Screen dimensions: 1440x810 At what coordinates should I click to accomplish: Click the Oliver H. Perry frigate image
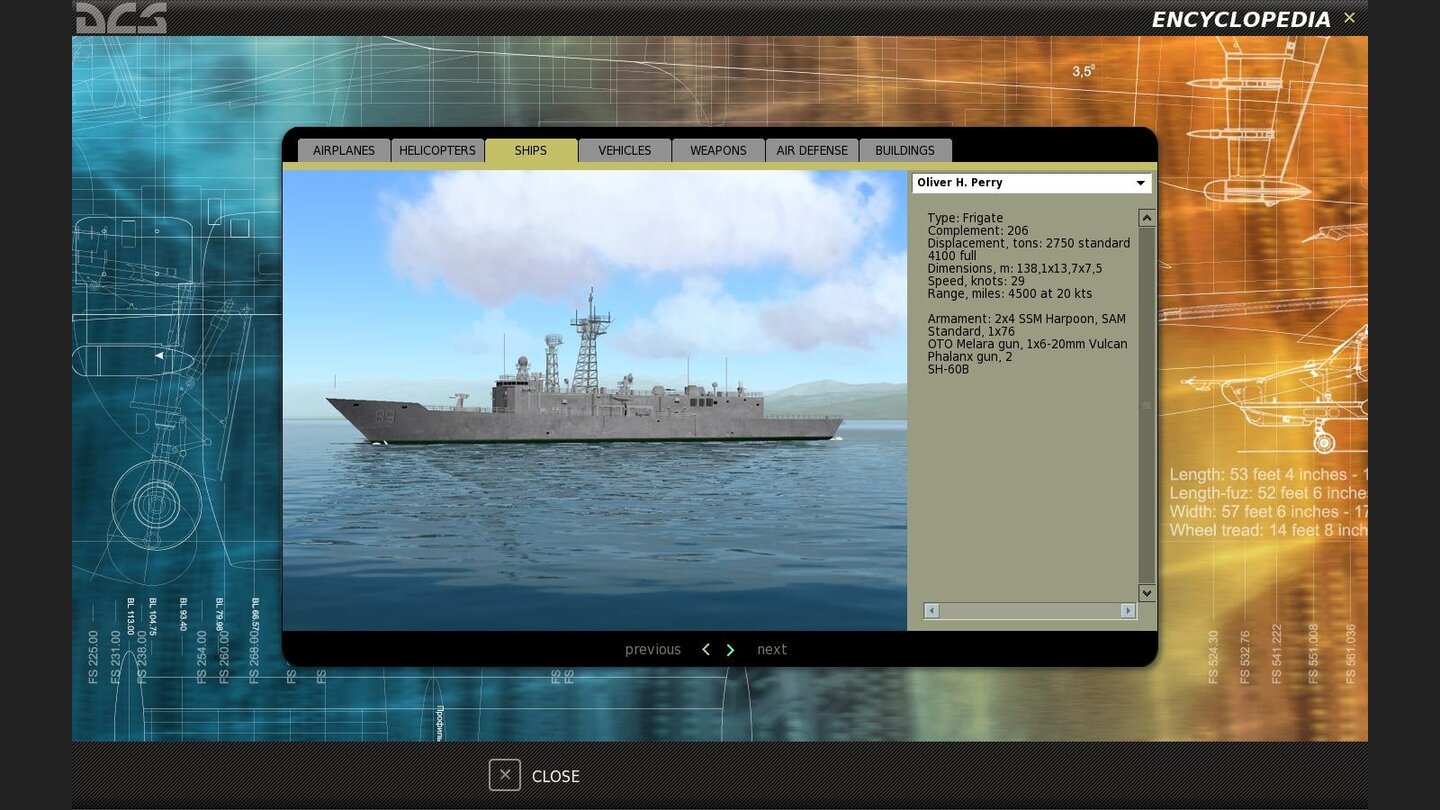point(594,400)
